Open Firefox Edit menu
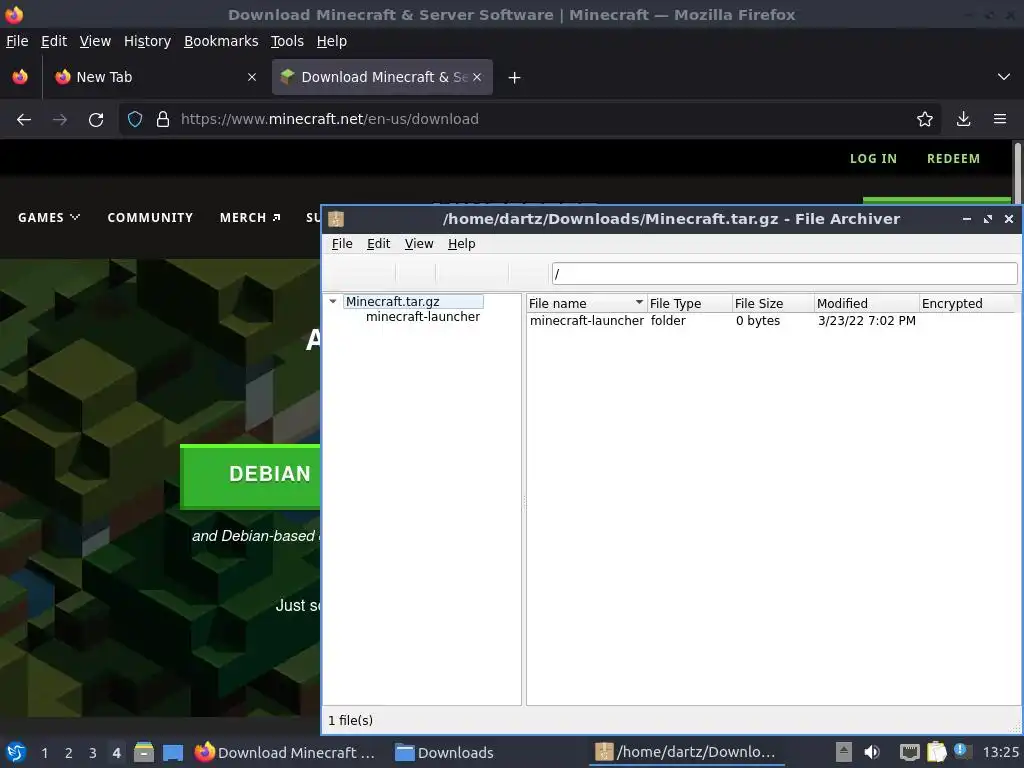The width and height of the screenshot is (1024, 768). pos(54,41)
